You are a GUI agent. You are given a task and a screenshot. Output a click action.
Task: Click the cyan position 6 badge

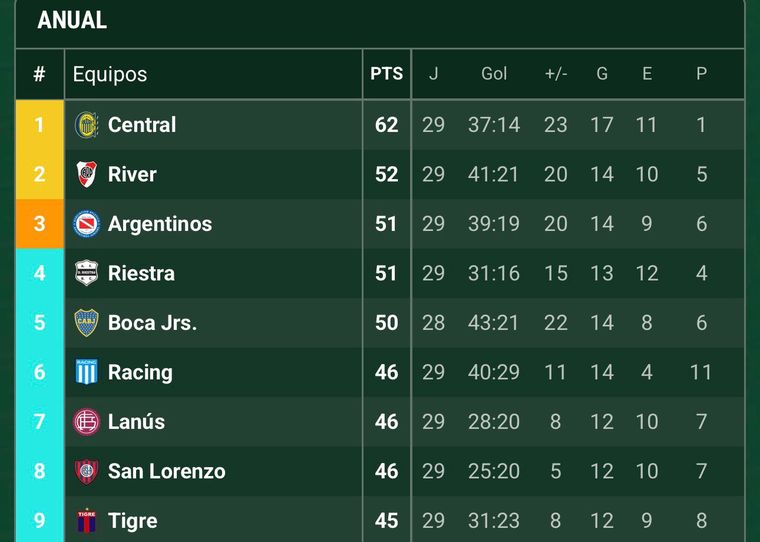[40, 372]
